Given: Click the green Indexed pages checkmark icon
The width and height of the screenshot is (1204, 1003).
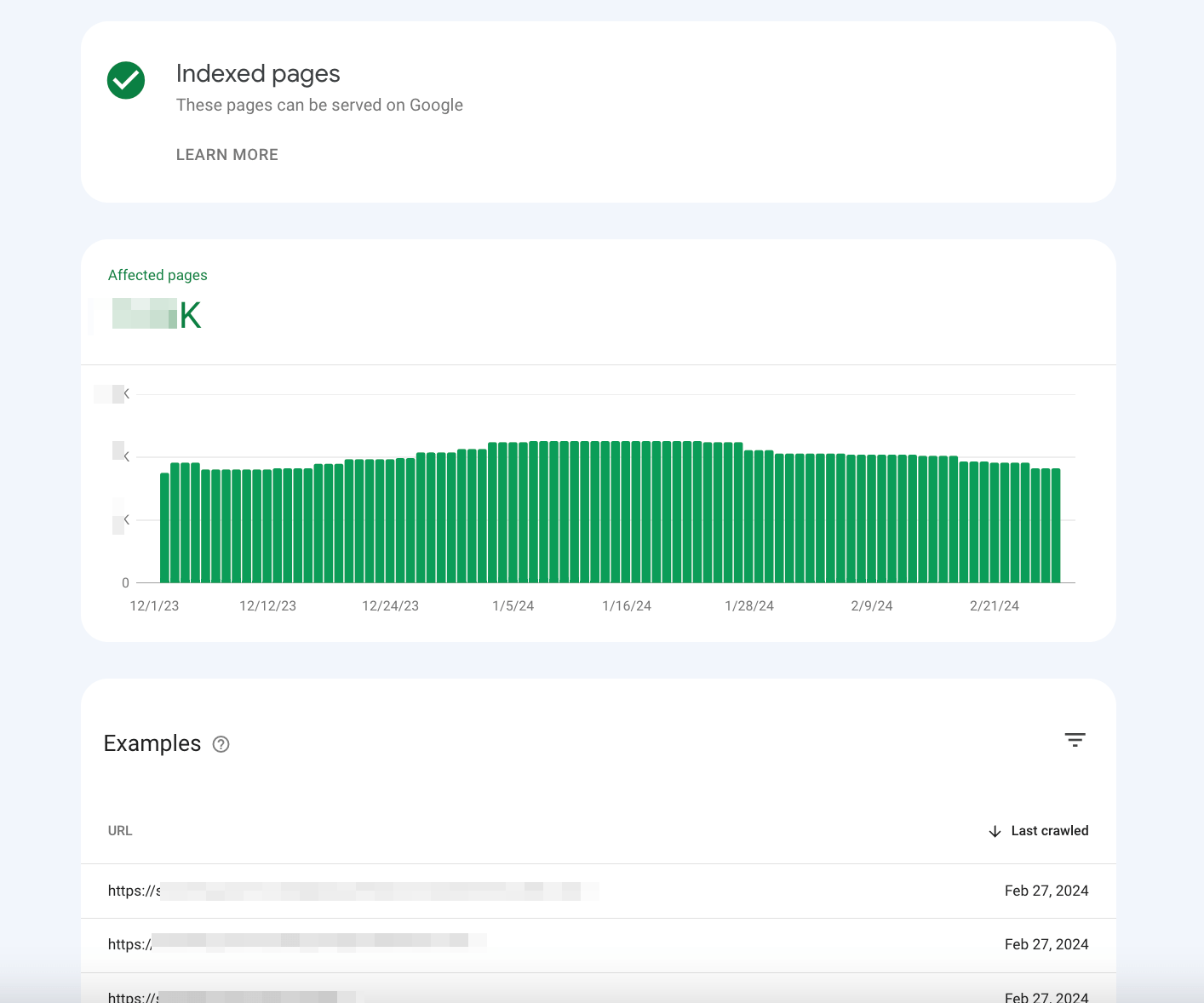Looking at the screenshot, I should pos(126,80).
